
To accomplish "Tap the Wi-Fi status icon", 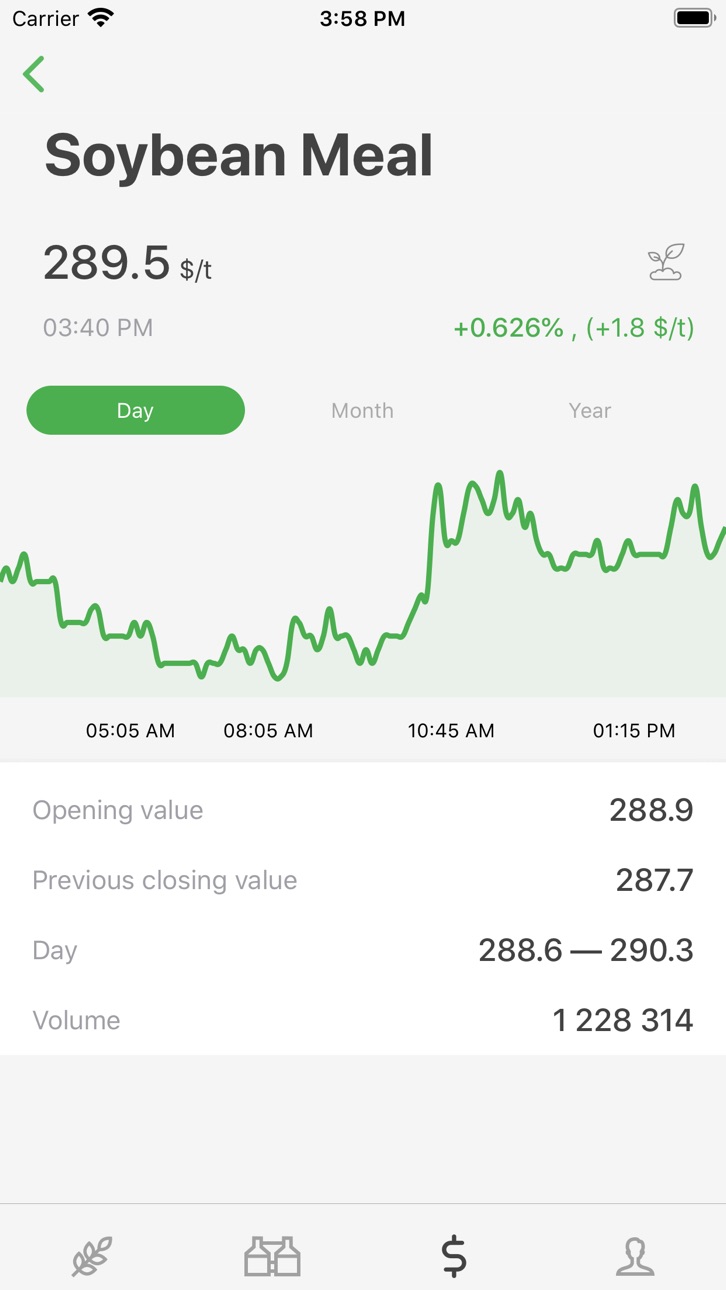I will pos(101,18).
